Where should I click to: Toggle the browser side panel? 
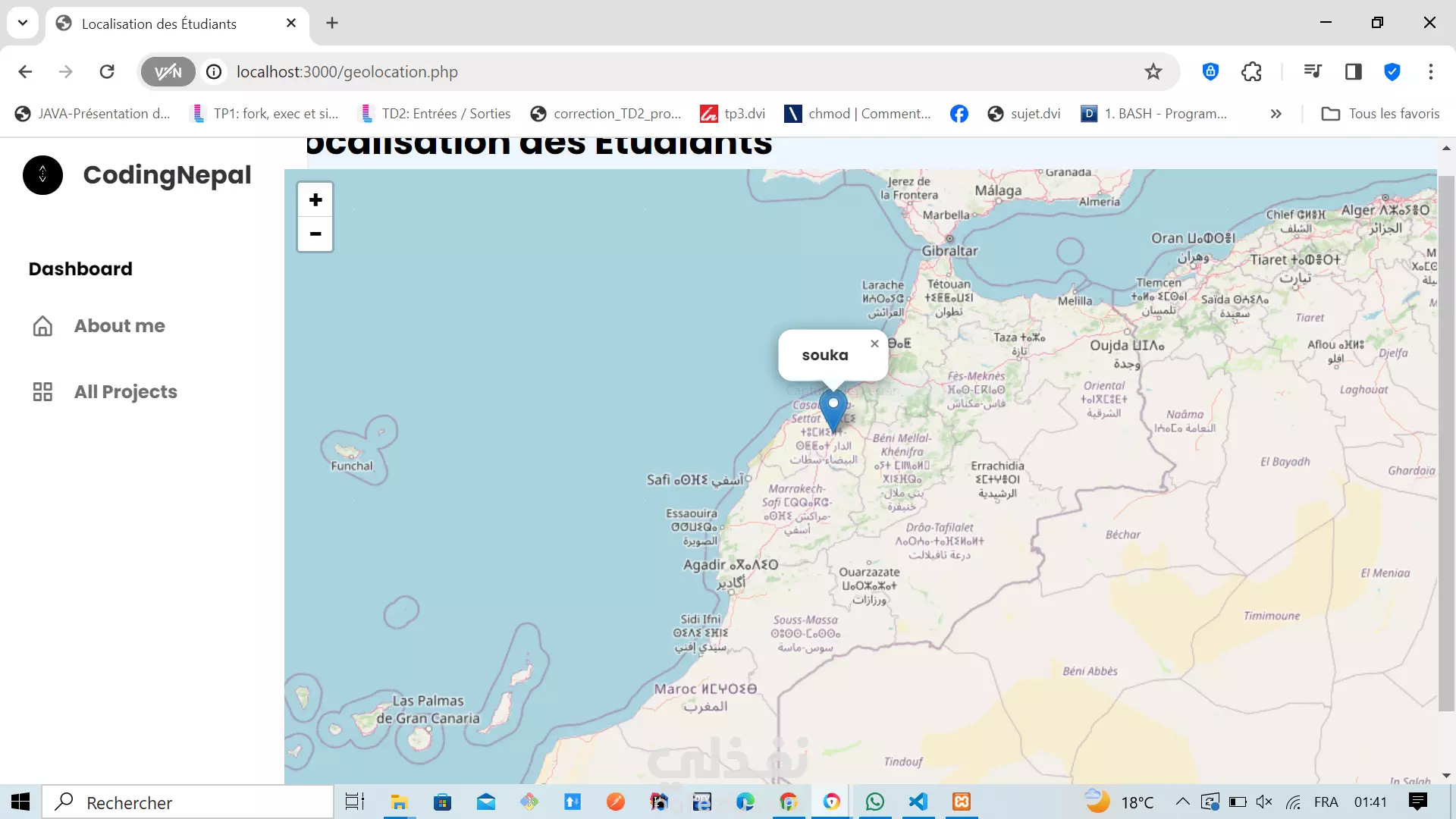[x=1354, y=72]
